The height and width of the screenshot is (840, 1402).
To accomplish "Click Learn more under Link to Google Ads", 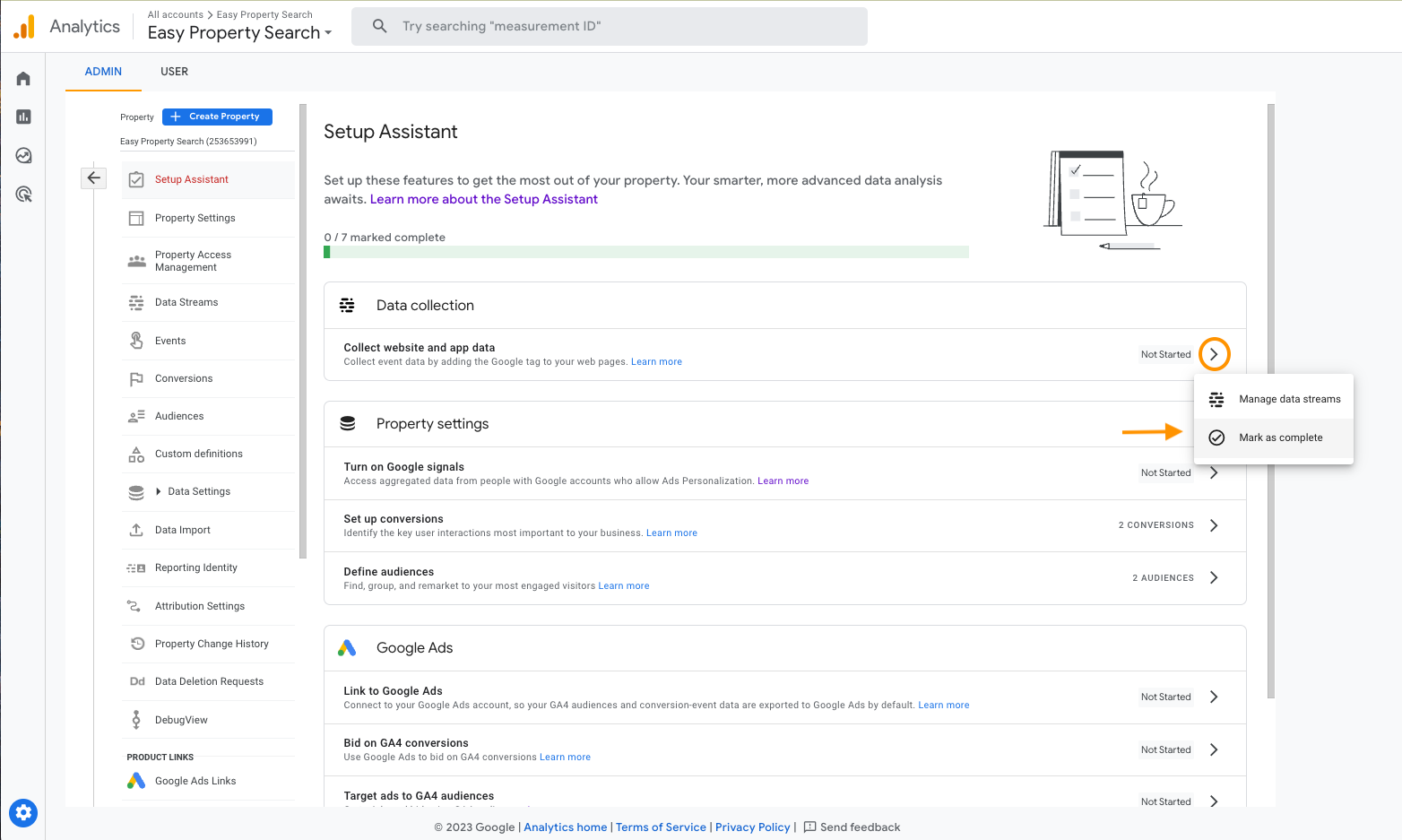I will coord(943,706).
